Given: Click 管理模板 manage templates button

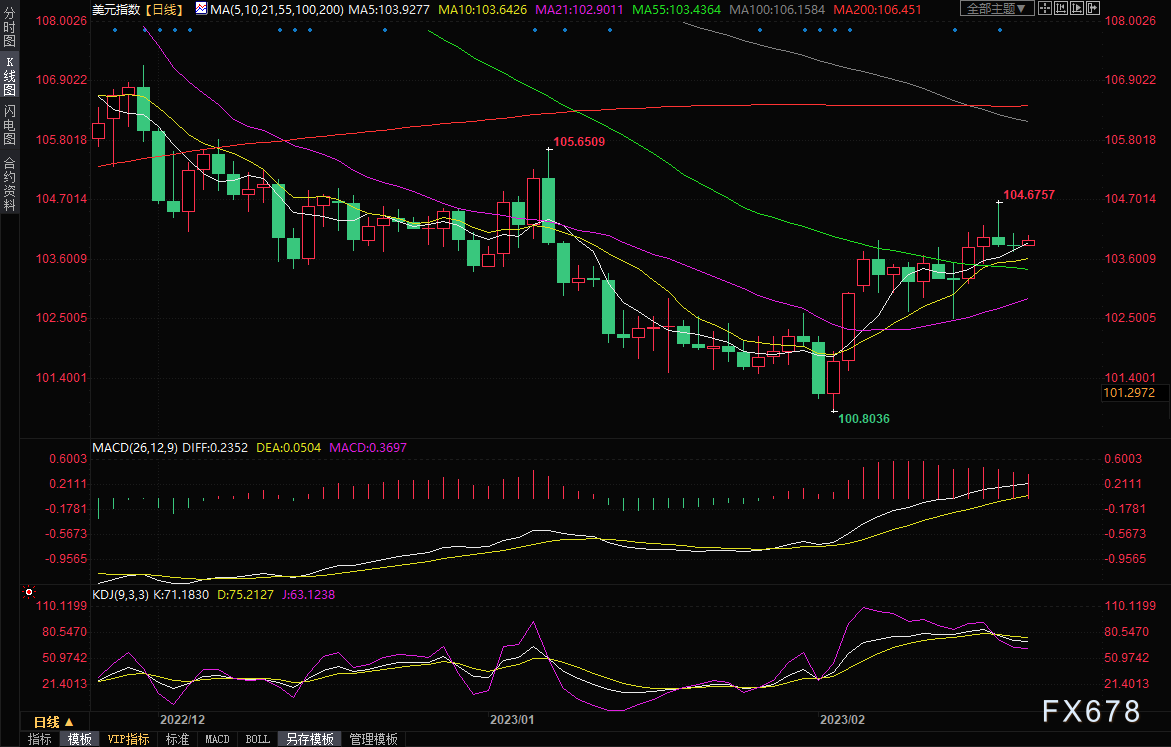Looking at the screenshot, I should (373, 739).
